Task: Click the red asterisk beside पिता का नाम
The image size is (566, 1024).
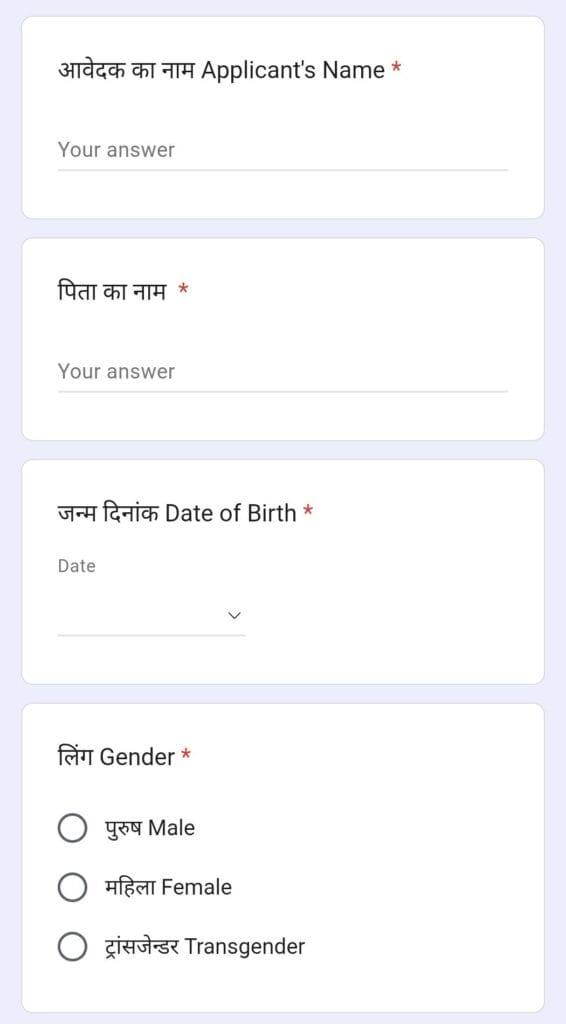Action: [183, 289]
